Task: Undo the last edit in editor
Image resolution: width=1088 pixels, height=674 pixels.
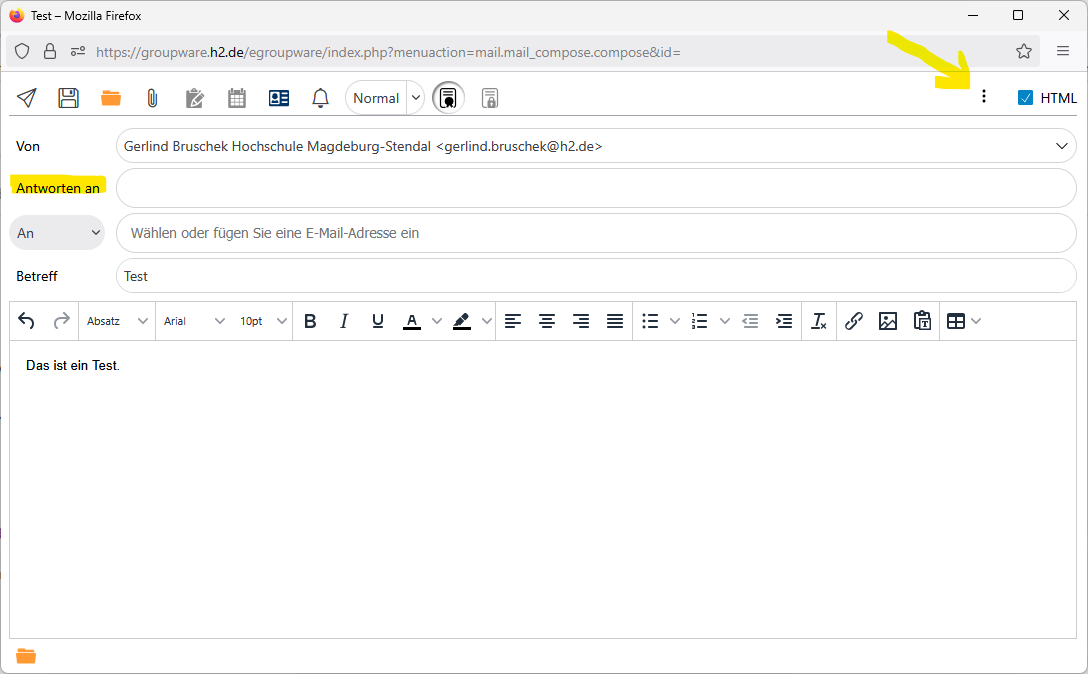Action: pyautogui.click(x=27, y=321)
